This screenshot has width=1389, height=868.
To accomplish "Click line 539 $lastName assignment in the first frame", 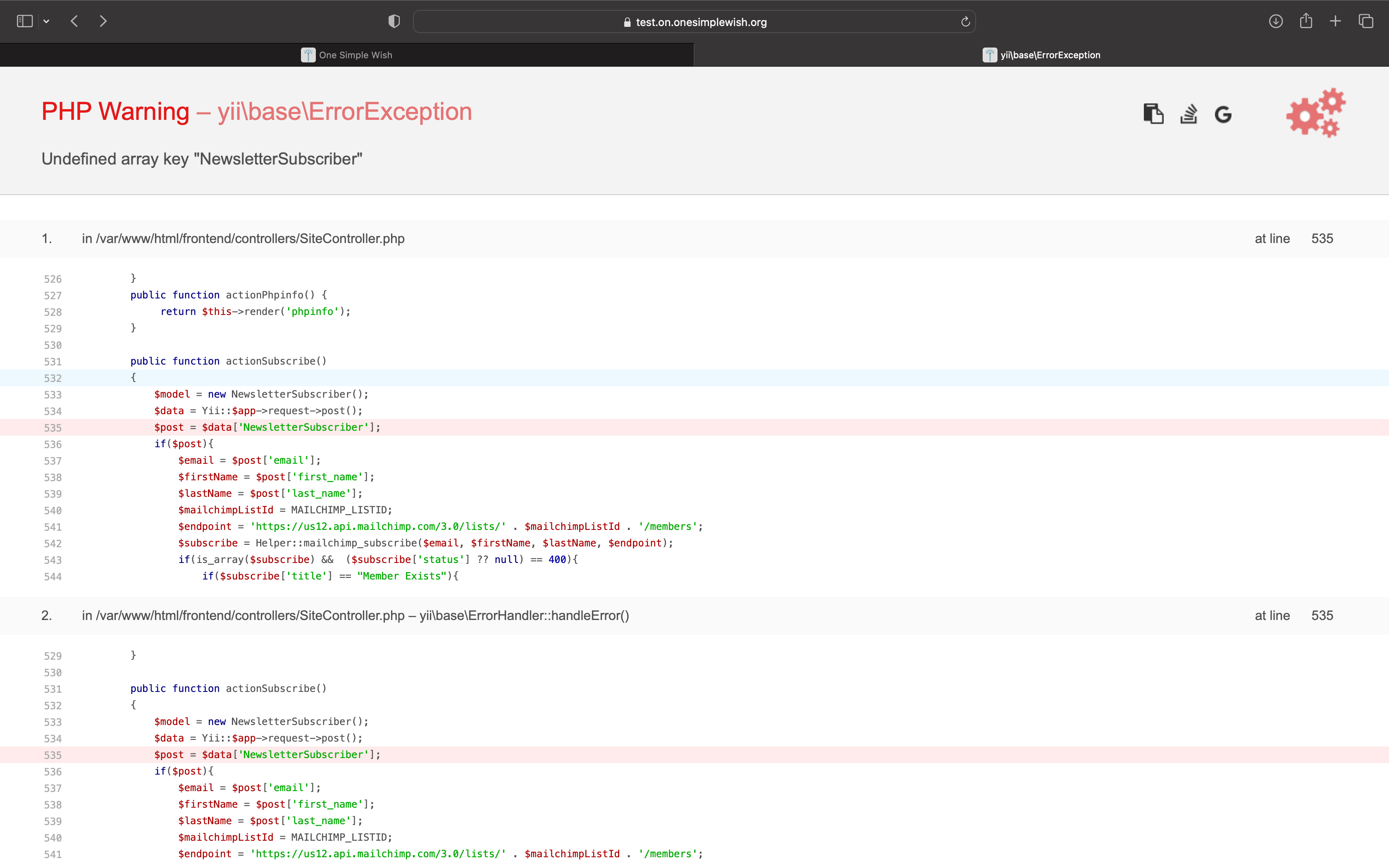I will tap(270, 493).
